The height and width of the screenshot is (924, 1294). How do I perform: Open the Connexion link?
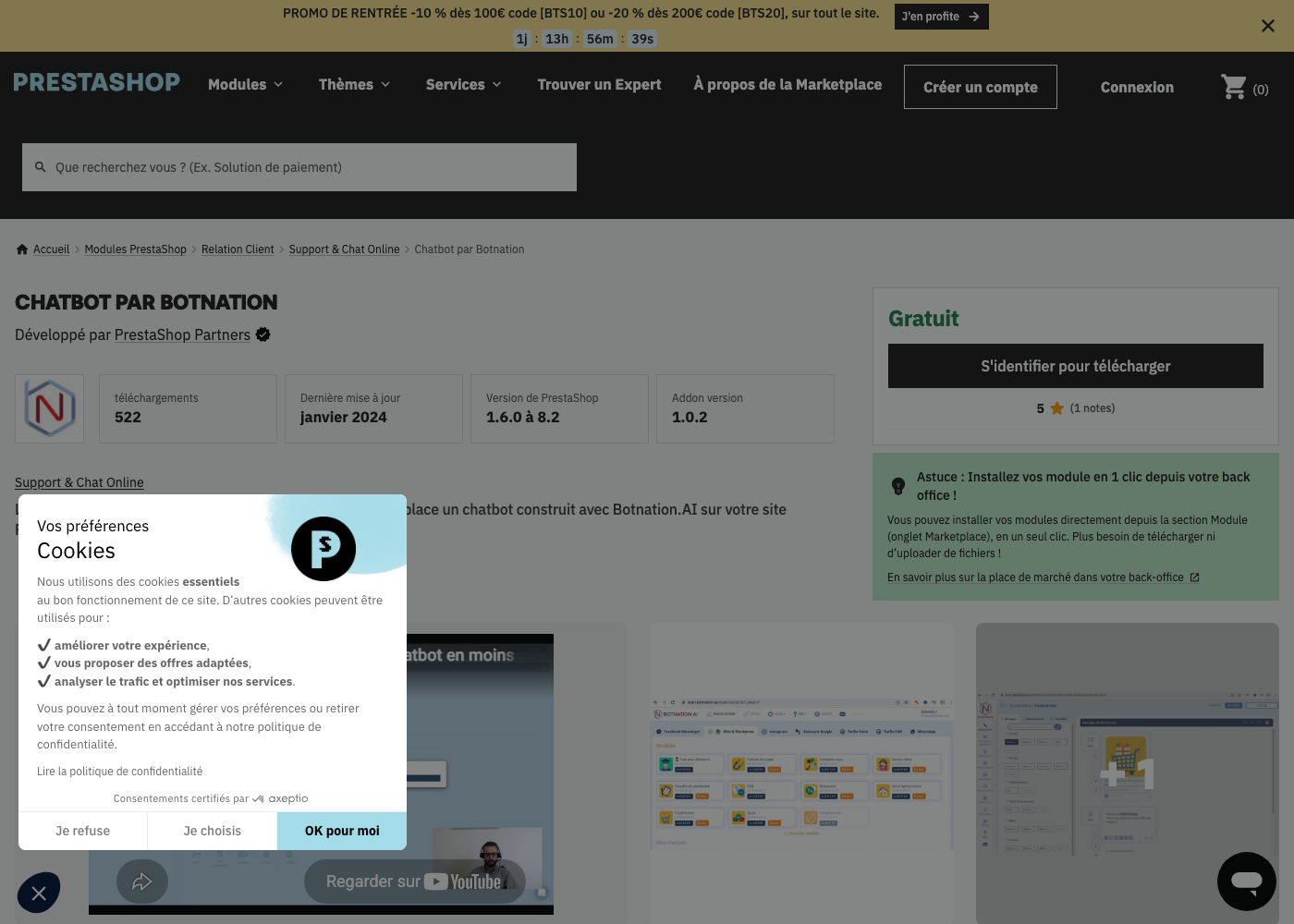click(x=1137, y=87)
